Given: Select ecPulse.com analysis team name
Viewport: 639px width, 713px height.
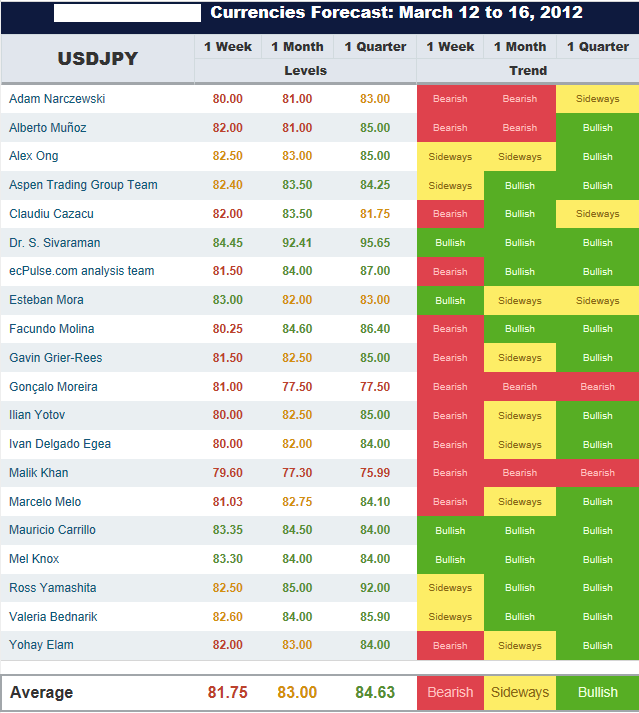Looking at the screenshot, I should point(81,271).
